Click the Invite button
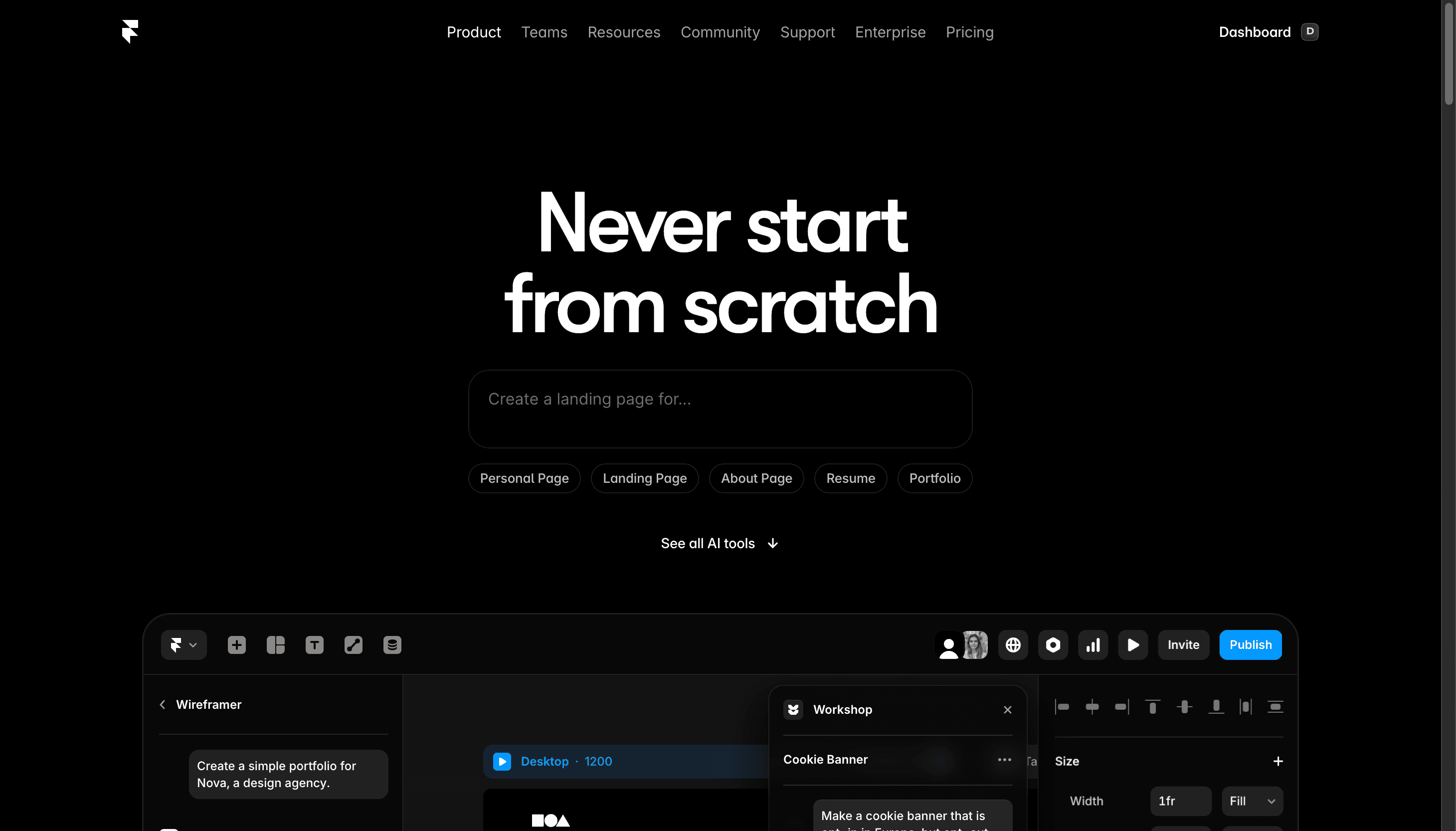This screenshot has width=1456, height=831. pos(1183,645)
